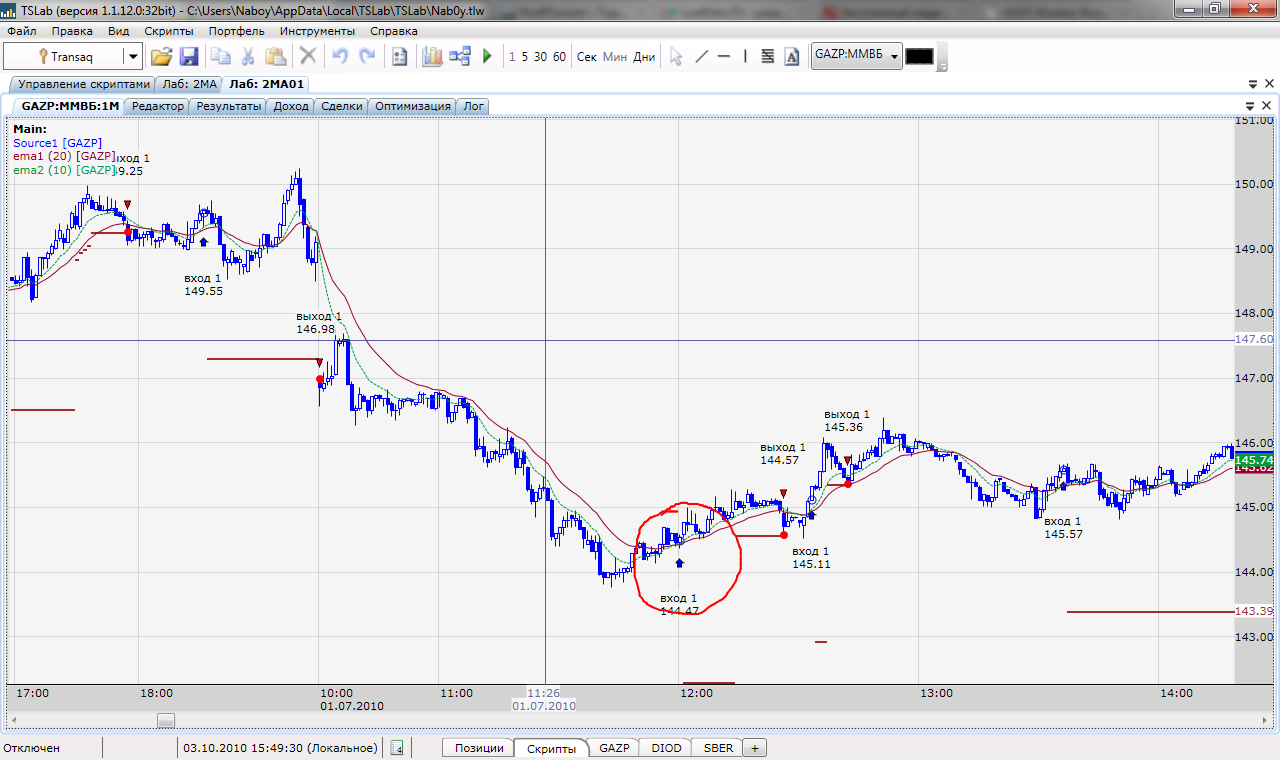Open the Оптимизация tab
This screenshot has height=760, width=1280.
413,106
